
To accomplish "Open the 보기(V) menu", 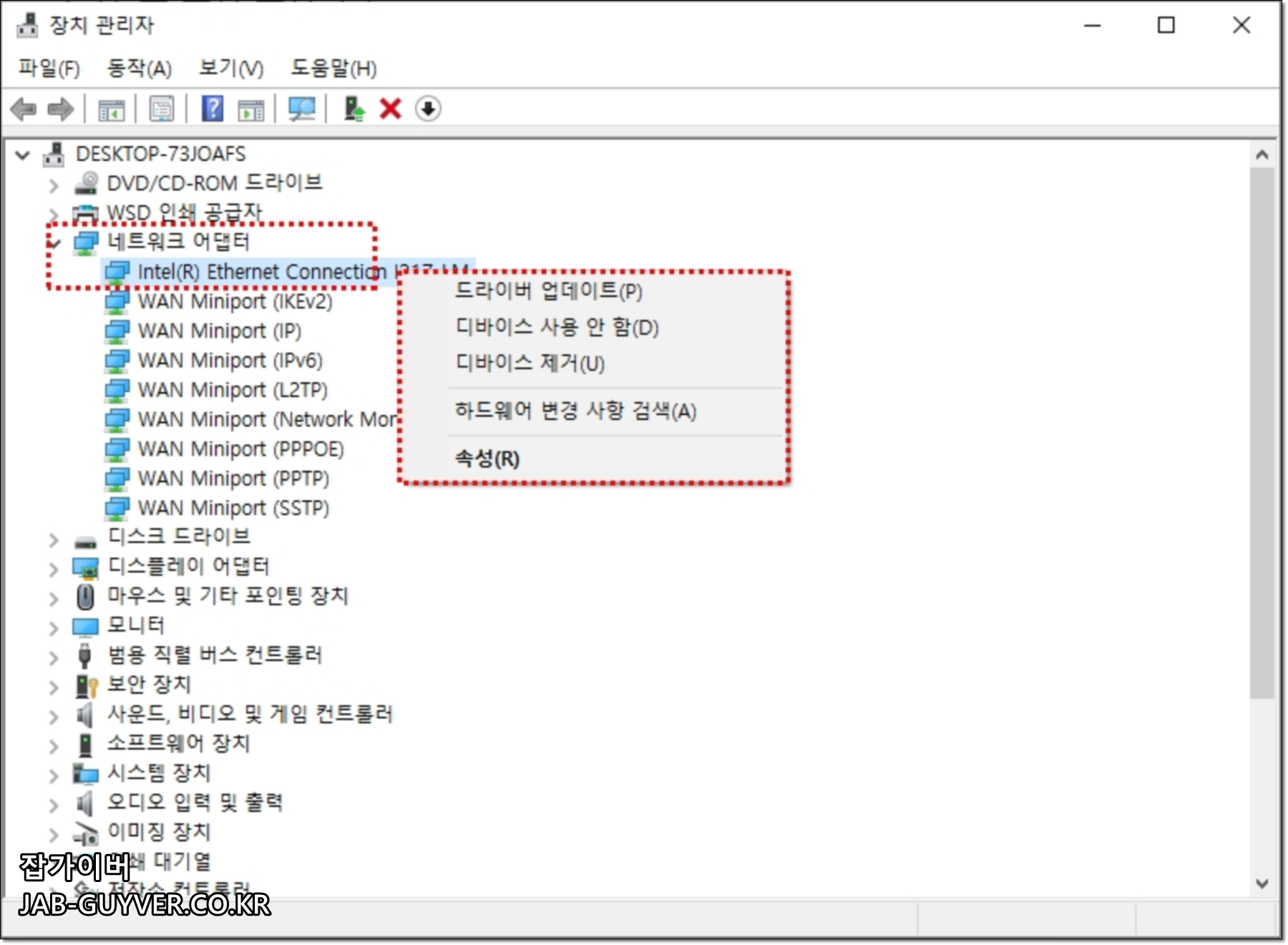I will click(x=229, y=69).
